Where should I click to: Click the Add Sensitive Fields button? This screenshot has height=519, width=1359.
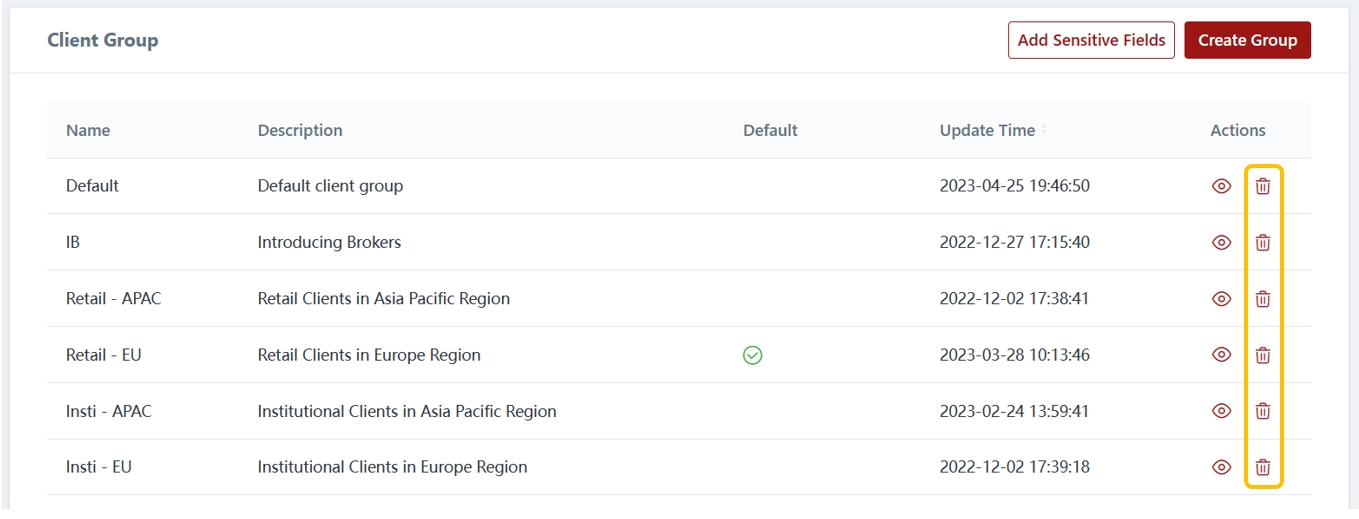click(x=1091, y=41)
